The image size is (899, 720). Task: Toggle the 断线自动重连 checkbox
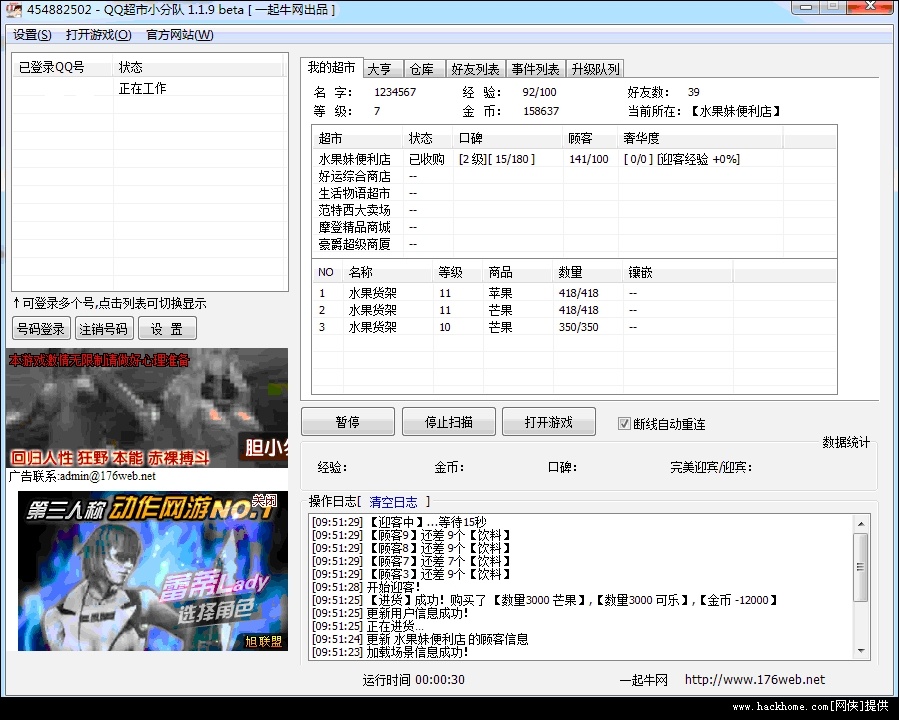coord(624,424)
